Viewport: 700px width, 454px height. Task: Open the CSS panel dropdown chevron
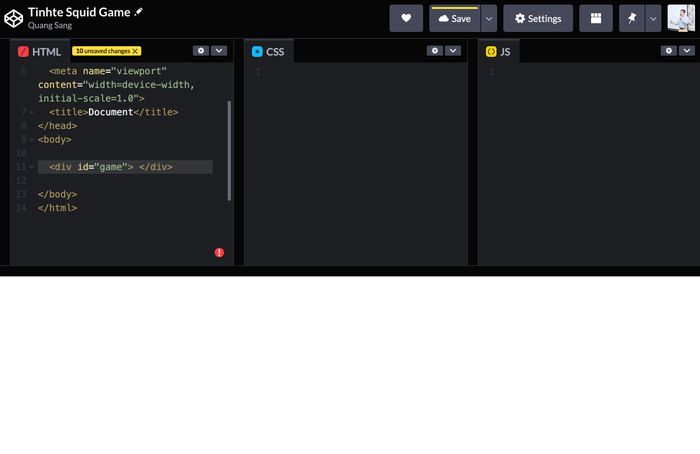(x=453, y=50)
